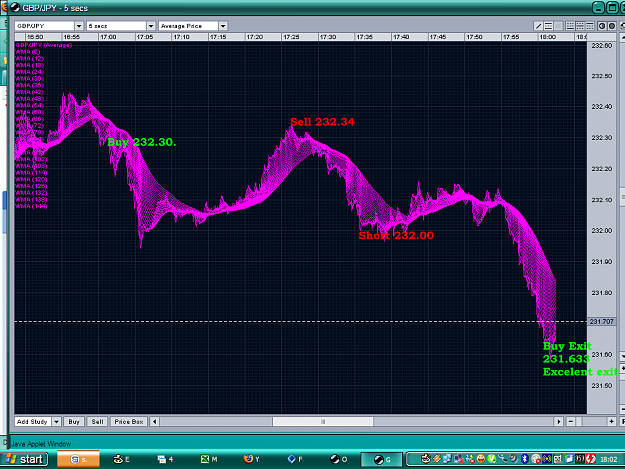Viewport: 625px width, 469px height.
Task: Click the Bluetooth system tray icon
Action: click(x=525, y=459)
